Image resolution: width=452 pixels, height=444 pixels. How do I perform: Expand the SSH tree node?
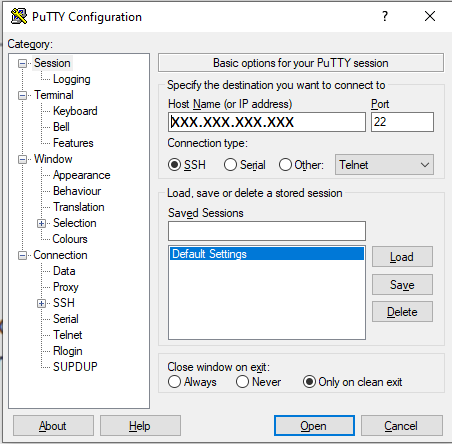click(x=41, y=303)
